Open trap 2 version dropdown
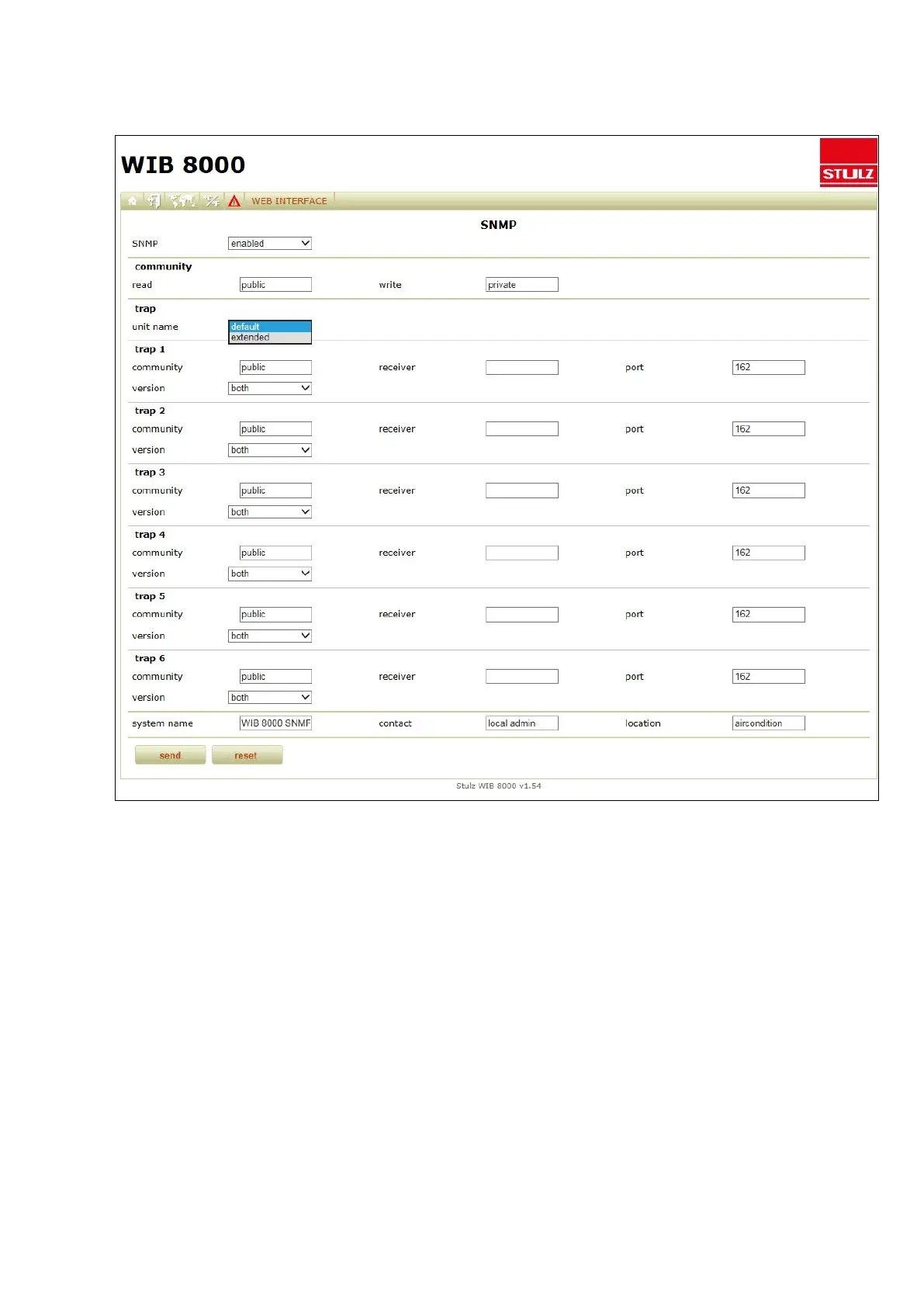This screenshot has width=924, height=1307. 270,450
